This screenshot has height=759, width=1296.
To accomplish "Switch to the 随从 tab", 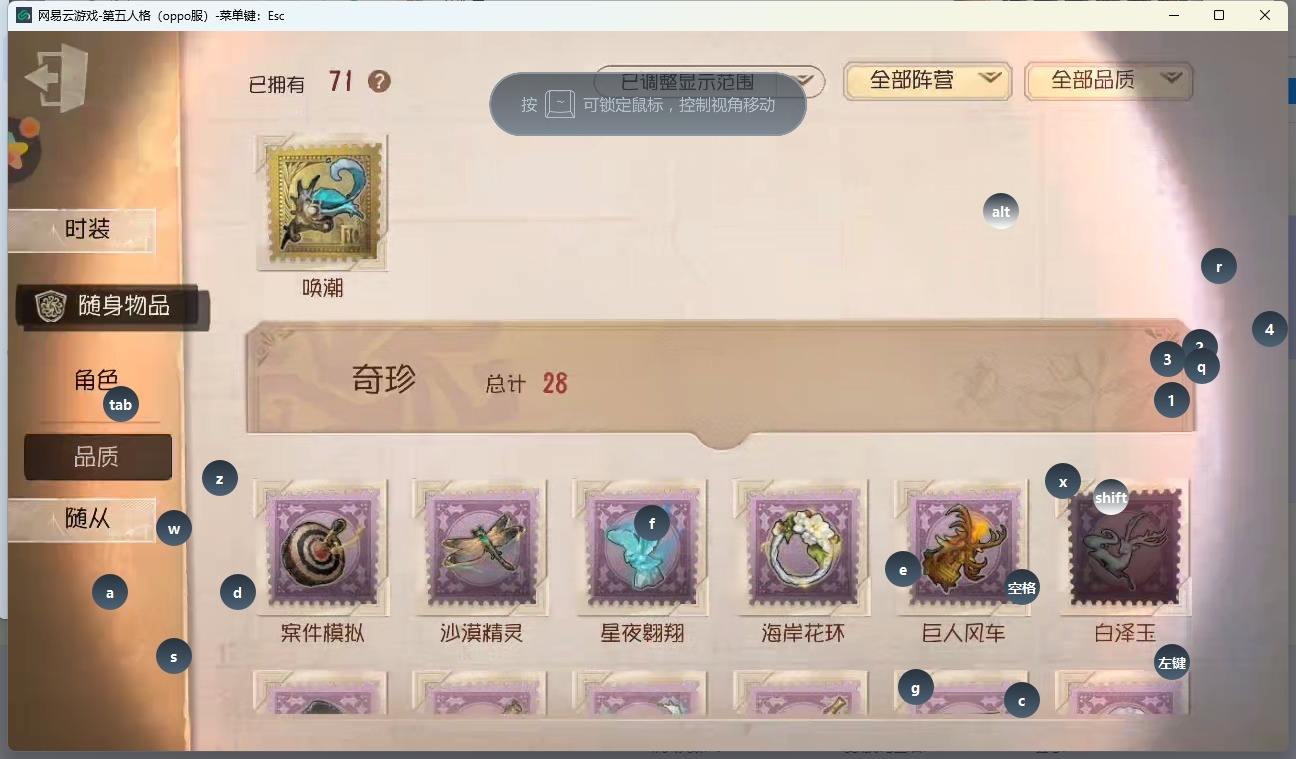I will point(82,520).
